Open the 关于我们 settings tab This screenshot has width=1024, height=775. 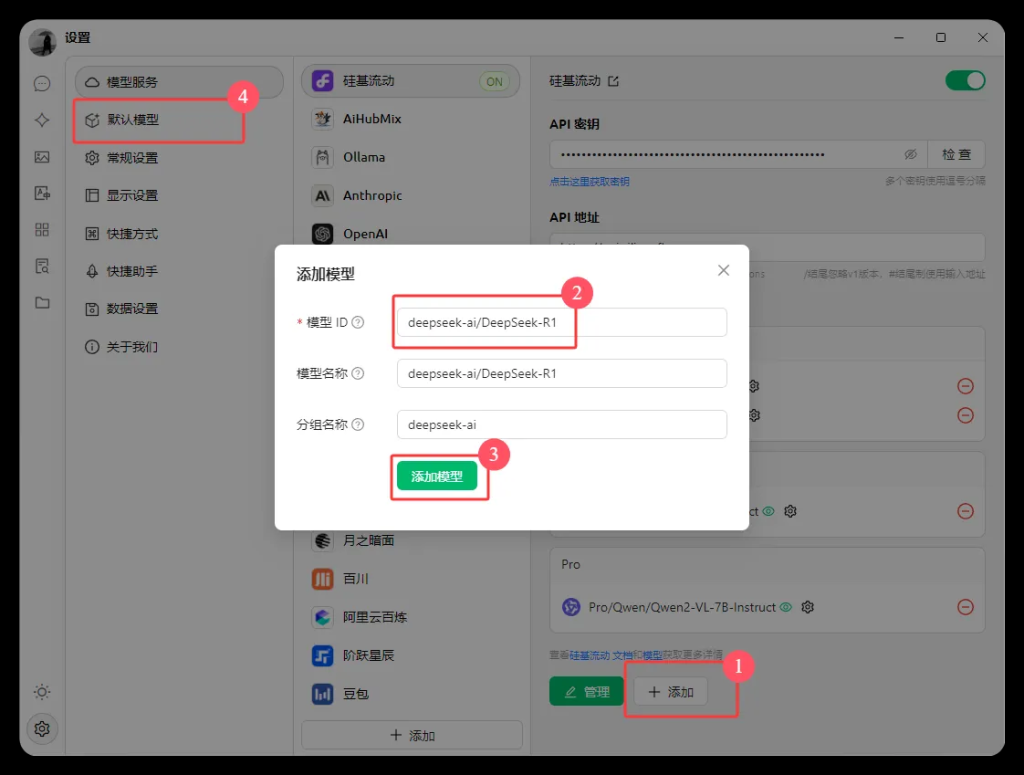[180, 347]
